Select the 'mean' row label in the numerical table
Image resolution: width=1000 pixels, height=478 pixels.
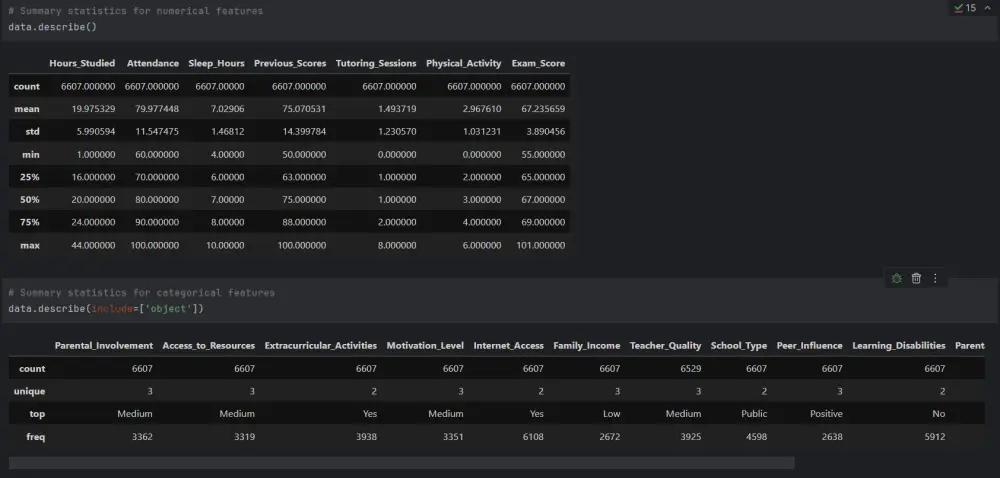coord(27,108)
